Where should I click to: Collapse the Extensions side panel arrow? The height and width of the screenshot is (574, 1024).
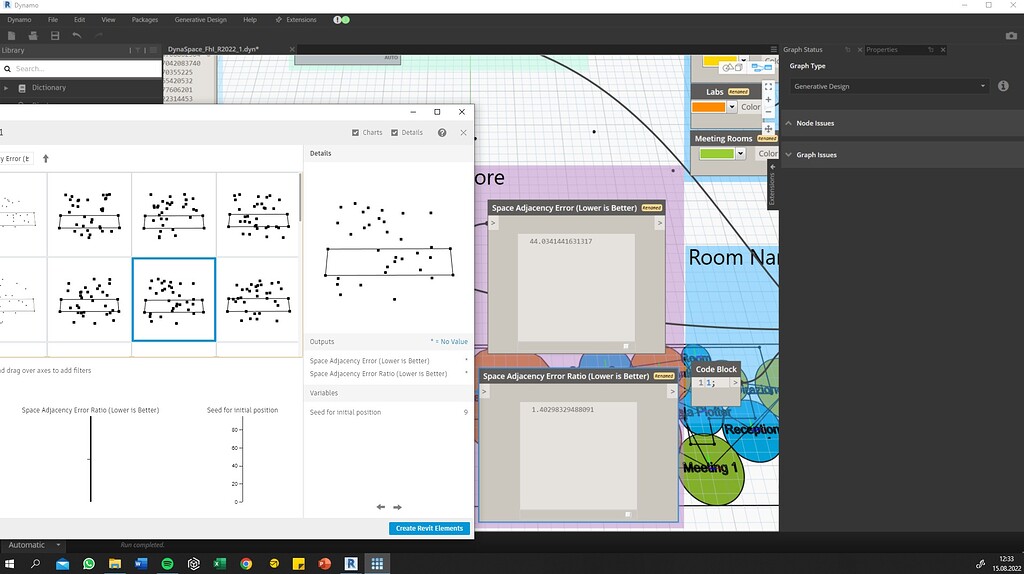[x=772, y=167]
